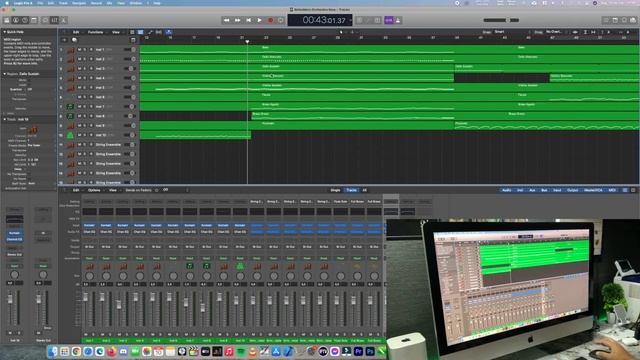
Task: Toggle the Audio channel strip filter button
Action: tap(507, 190)
